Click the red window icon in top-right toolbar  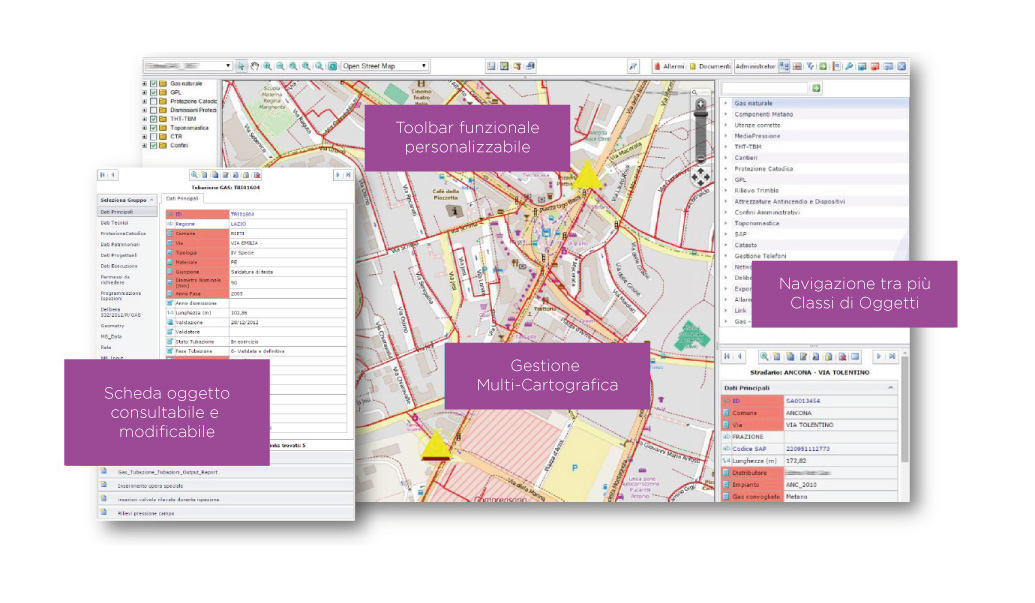(x=875, y=66)
